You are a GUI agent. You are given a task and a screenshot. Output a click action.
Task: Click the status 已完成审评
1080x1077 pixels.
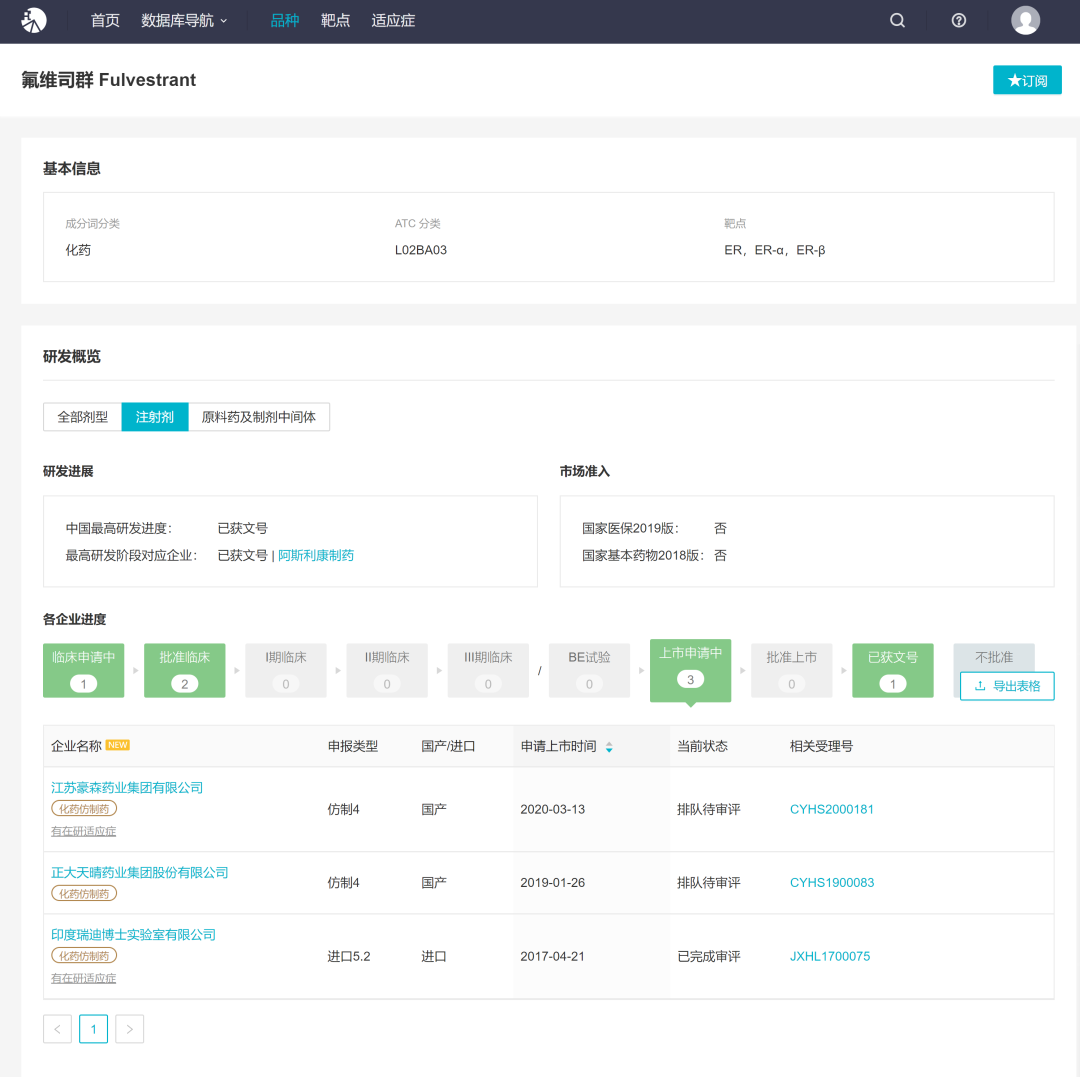[x=709, y=956]
